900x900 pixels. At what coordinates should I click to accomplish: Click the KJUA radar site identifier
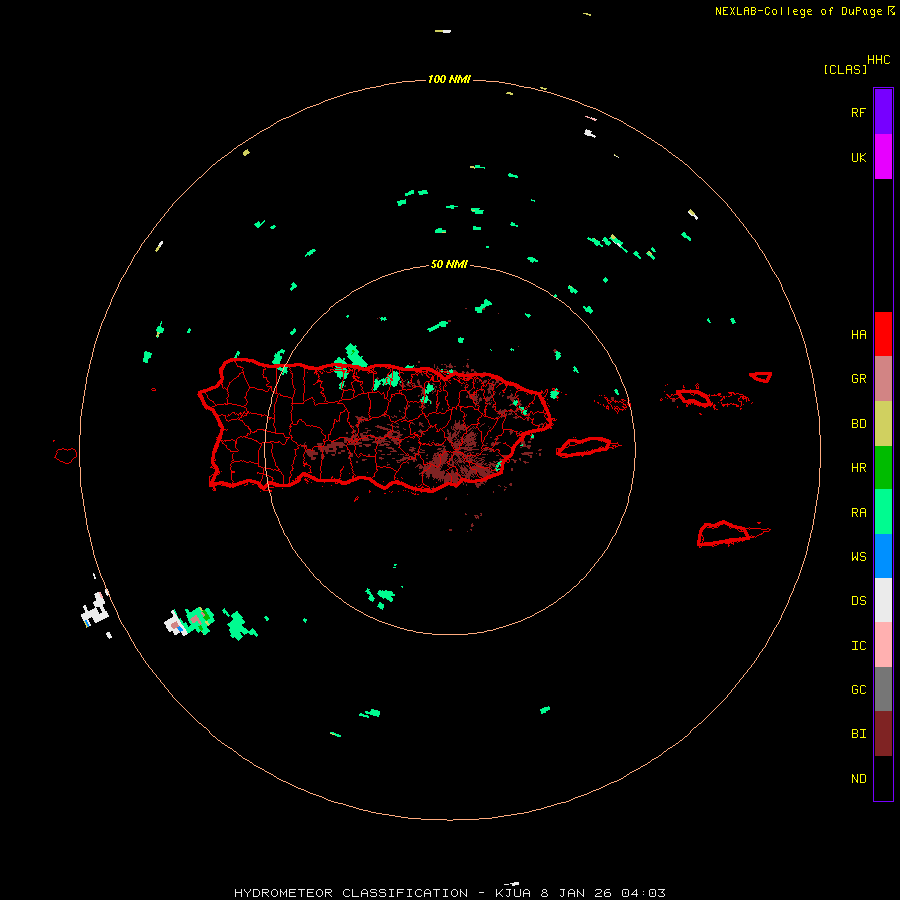click(x=515, y=893)
